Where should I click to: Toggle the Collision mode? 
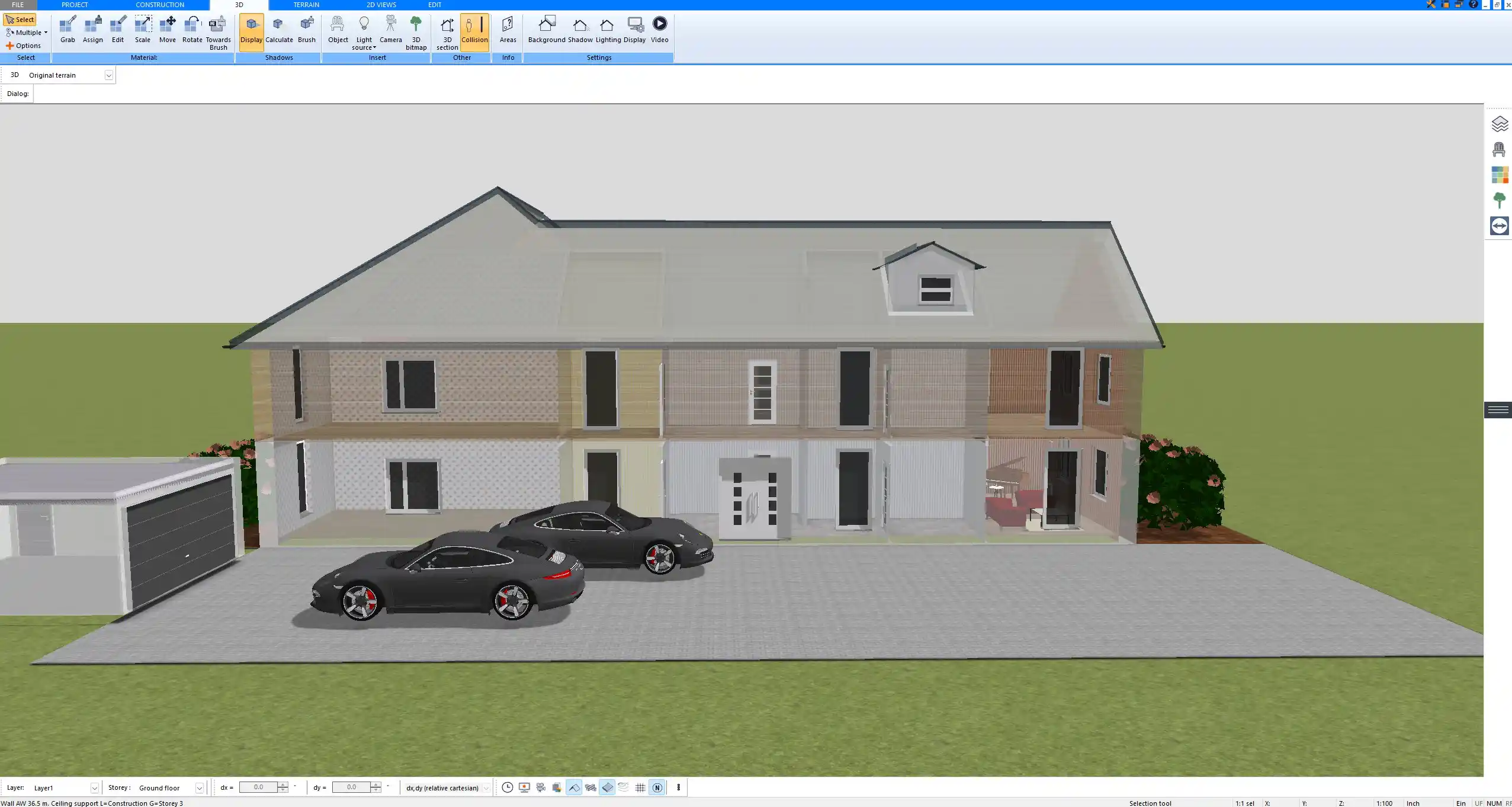473,30
